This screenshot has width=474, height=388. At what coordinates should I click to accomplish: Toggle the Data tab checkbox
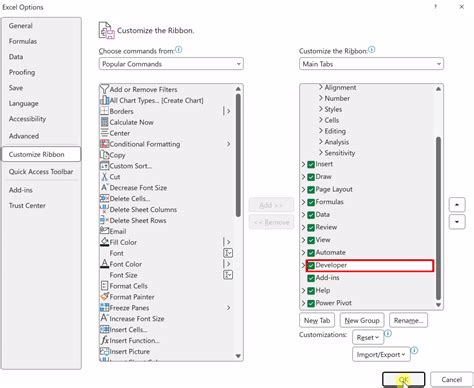(x=311, y=215)
